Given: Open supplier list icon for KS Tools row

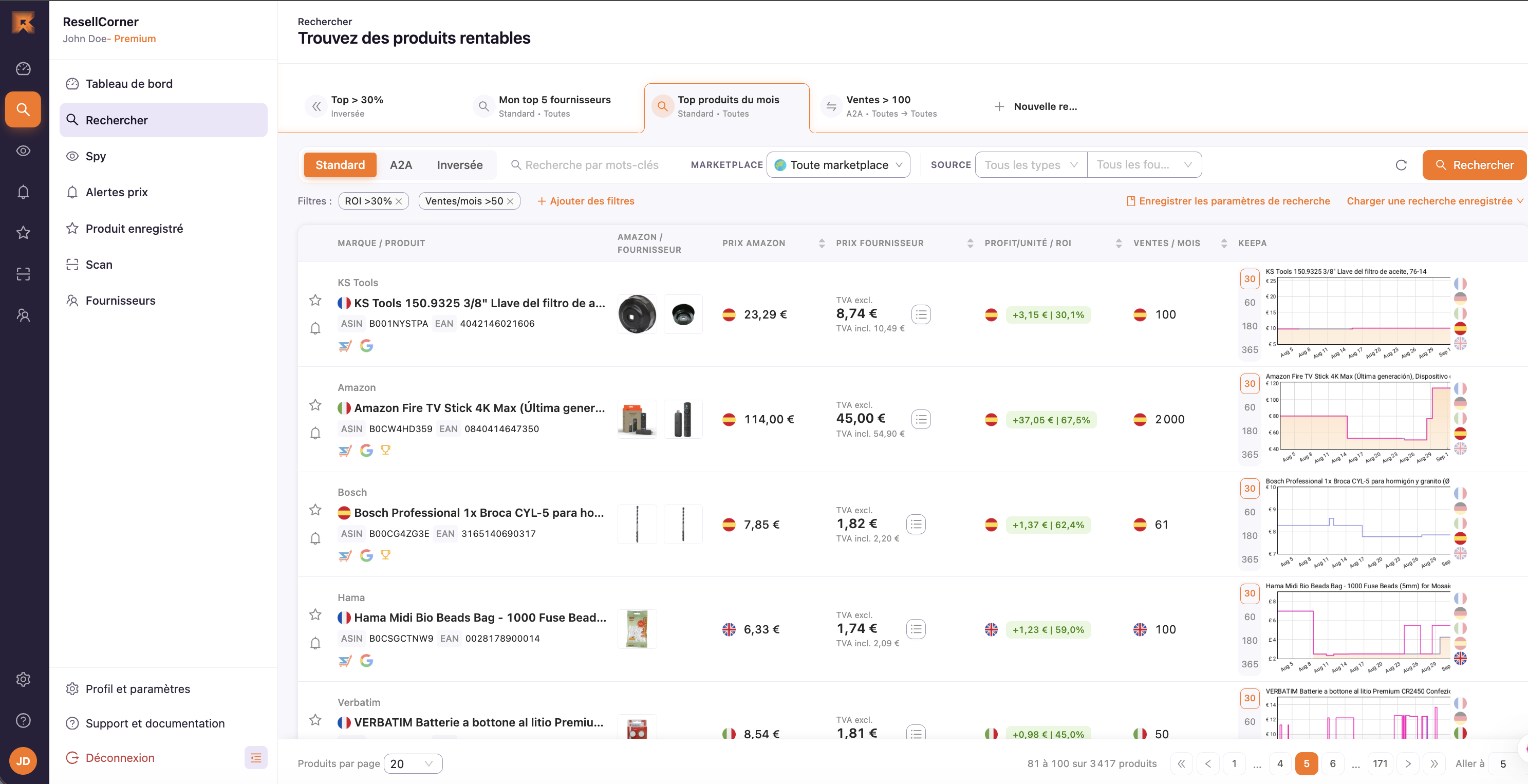Looking at the screenshot, I should pyautogui.click(x=921, y=314).
